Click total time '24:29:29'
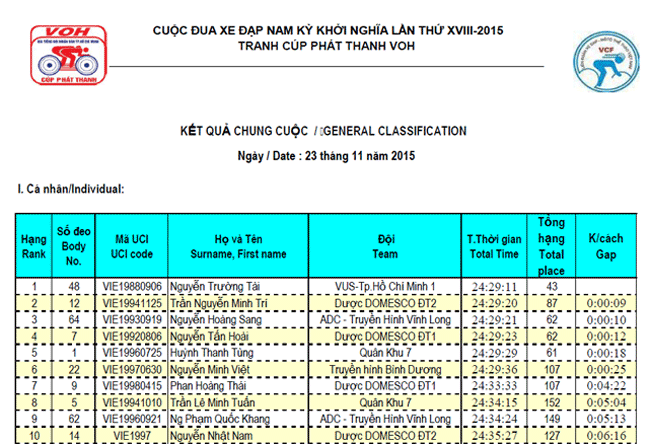 click(x=494, y=353)
